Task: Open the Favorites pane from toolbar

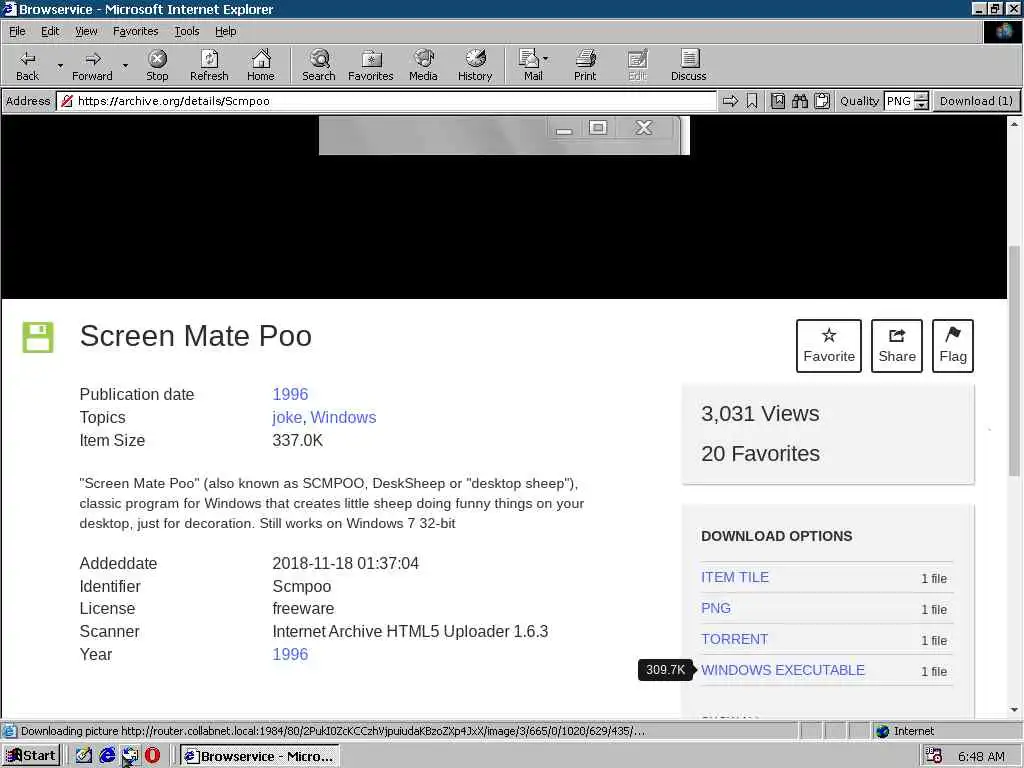Action: click(x=370, y=65)
